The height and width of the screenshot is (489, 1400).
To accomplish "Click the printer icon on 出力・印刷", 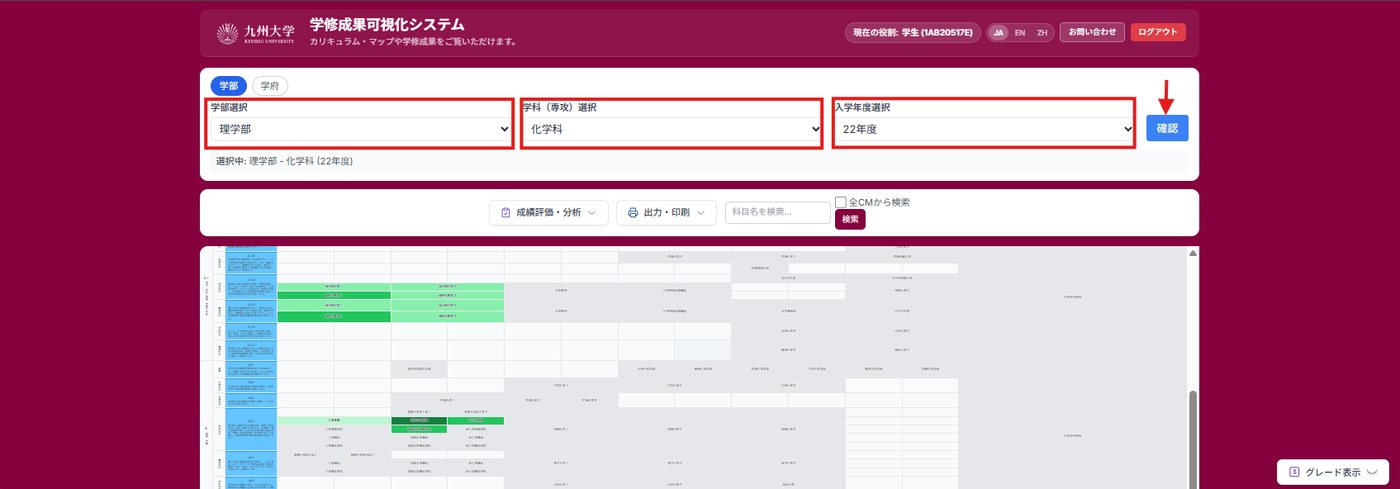I will (633, 213).
